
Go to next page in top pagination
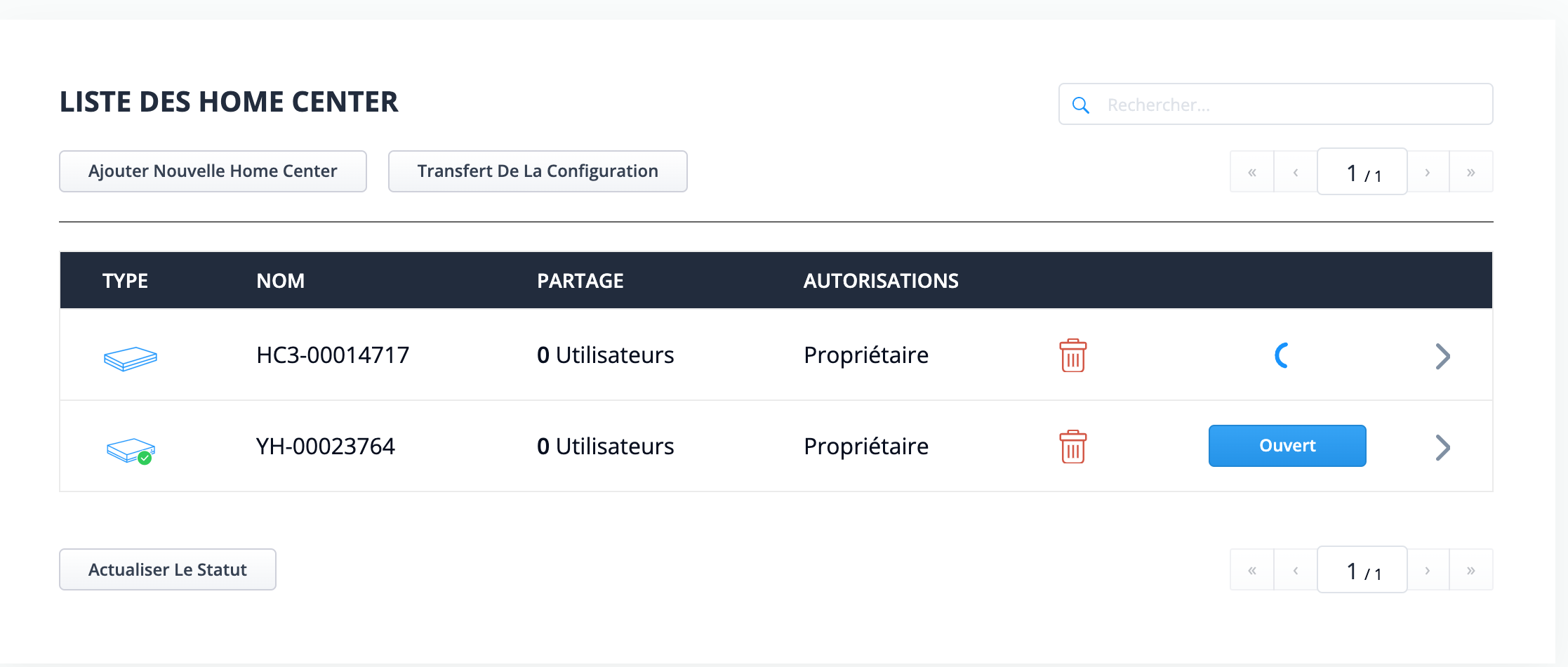tap(1428, 172)
